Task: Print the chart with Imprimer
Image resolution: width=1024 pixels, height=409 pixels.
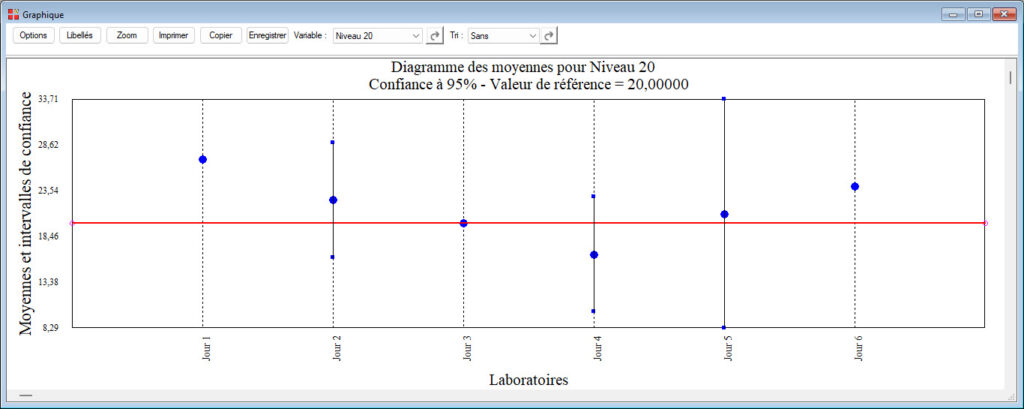Action: click(x=174, y=35)
